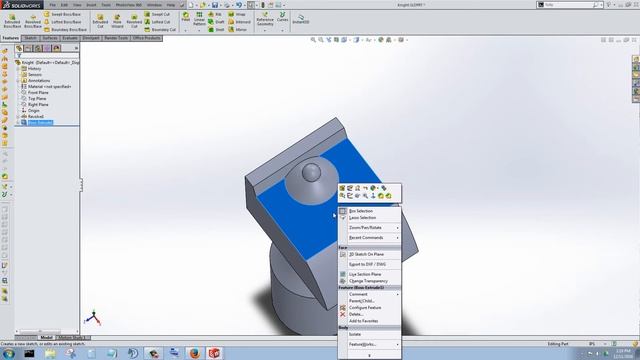This screenshot has height=360, width=640.
Task: Expand the Feature works submenu
Action: 369,344
